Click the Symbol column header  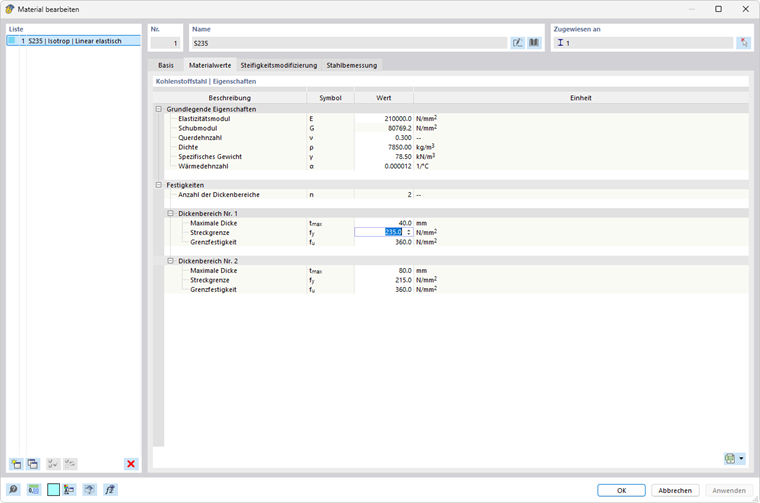tap(331, 98)
